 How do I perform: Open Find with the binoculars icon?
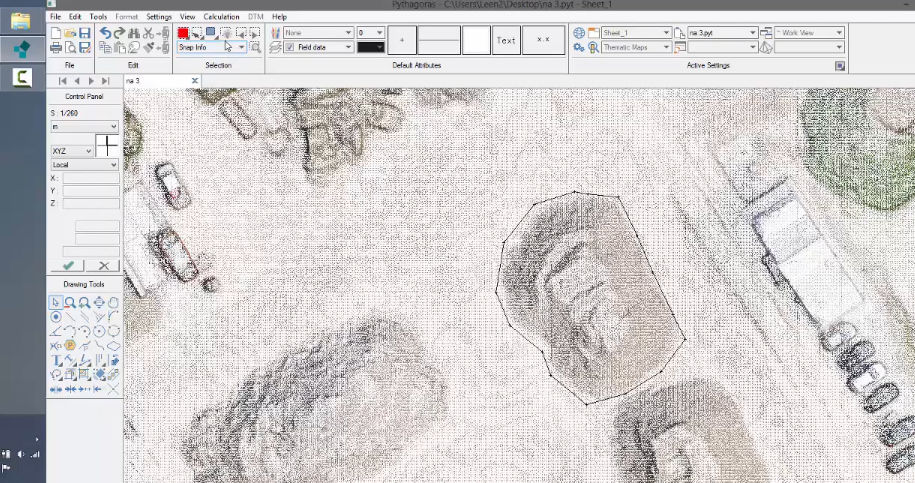tap(134, 33)
